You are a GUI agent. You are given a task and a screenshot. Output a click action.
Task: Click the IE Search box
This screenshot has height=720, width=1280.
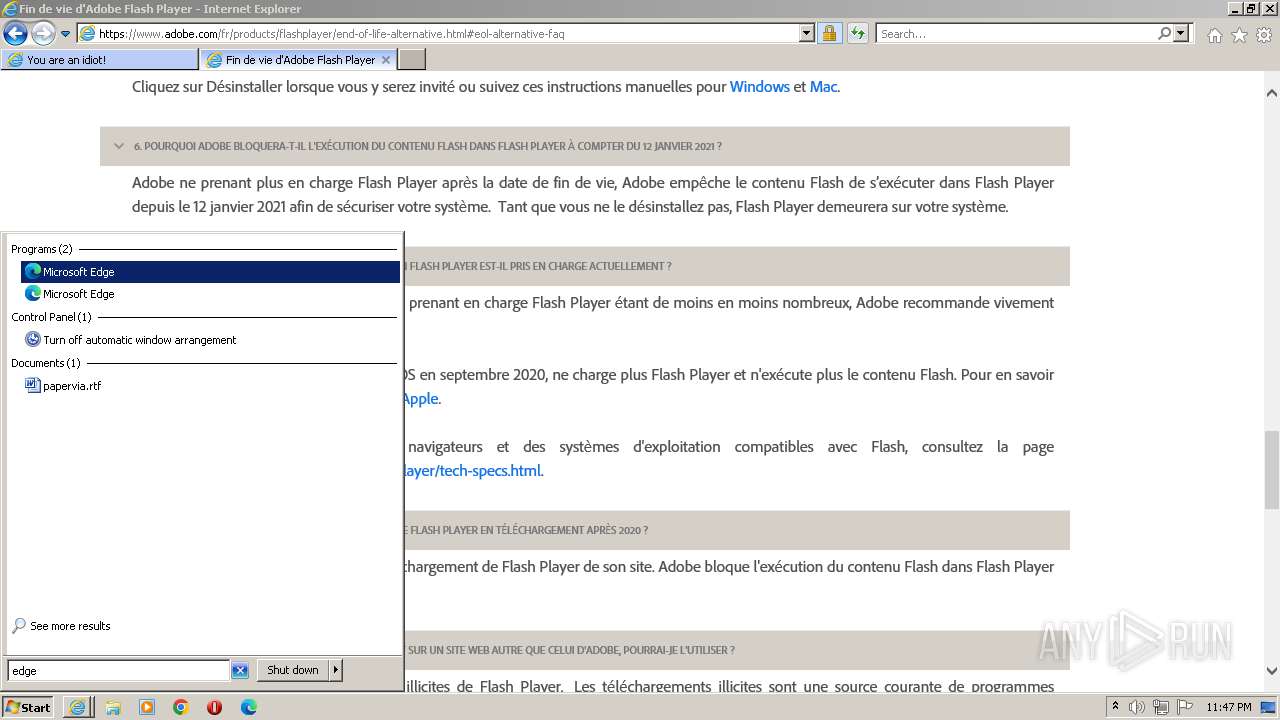[x=1016, y=34]
